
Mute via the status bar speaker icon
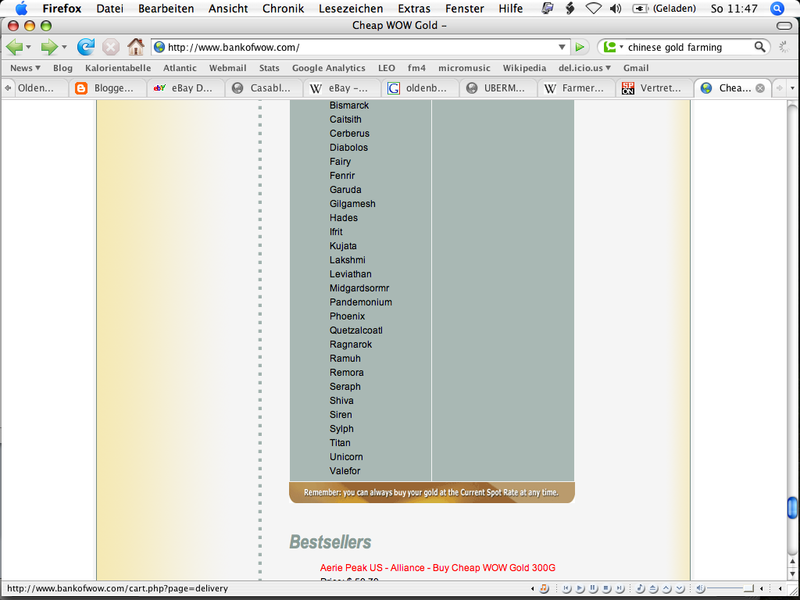700,588
